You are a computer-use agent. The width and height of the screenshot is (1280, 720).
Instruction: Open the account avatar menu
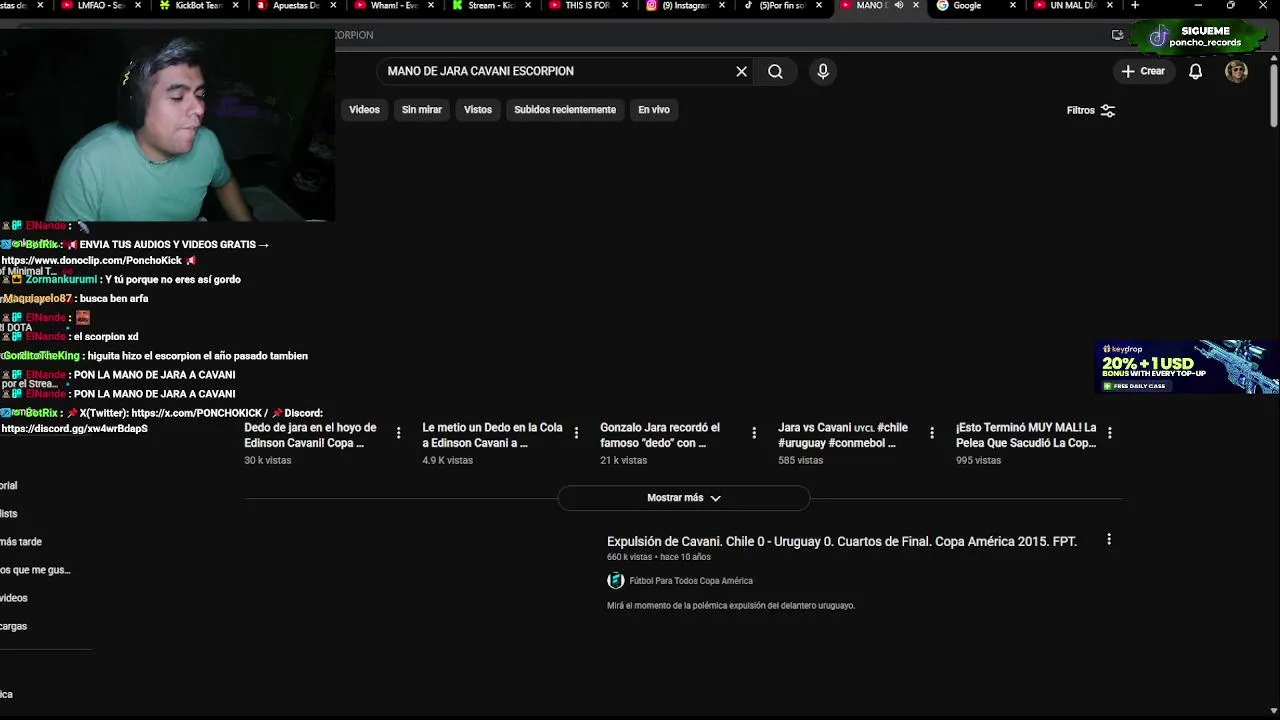pyautogui.click(x=1236, y=71)
